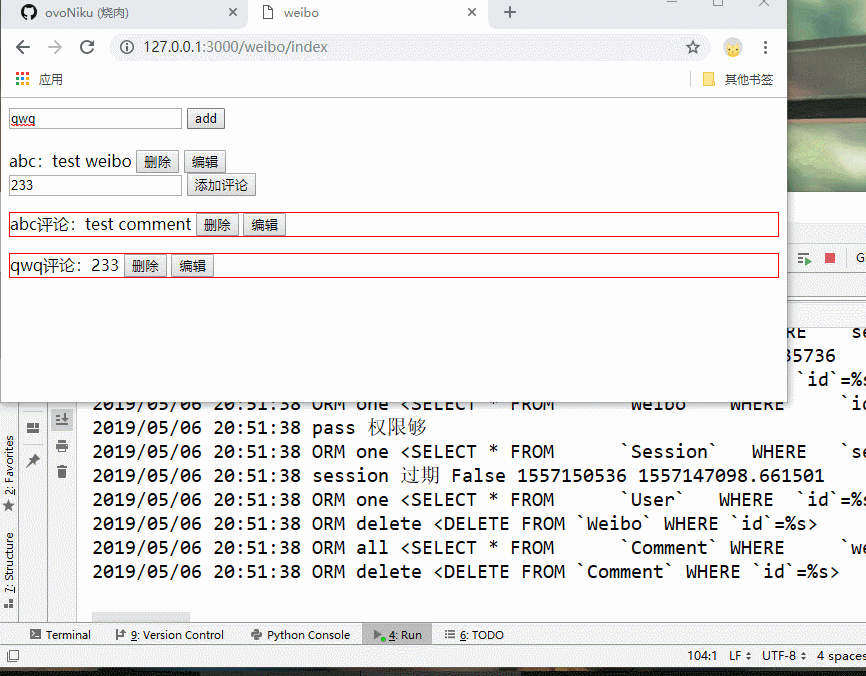Open the 其他书签 bookmarks folder
The image size is (866, 676).
[738, 80]
